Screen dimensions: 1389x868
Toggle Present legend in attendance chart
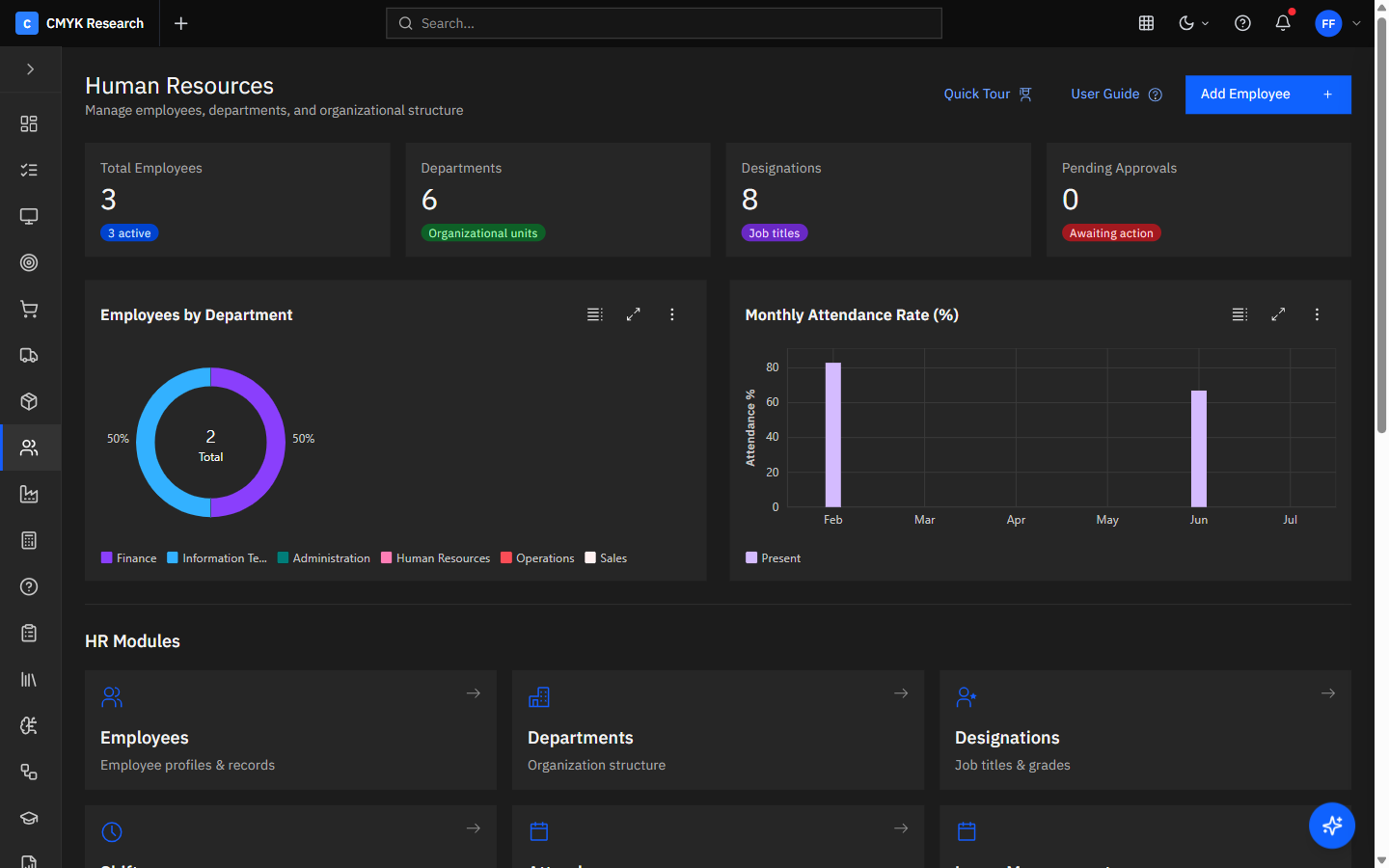pyautogui.click(x=774, y=558)
